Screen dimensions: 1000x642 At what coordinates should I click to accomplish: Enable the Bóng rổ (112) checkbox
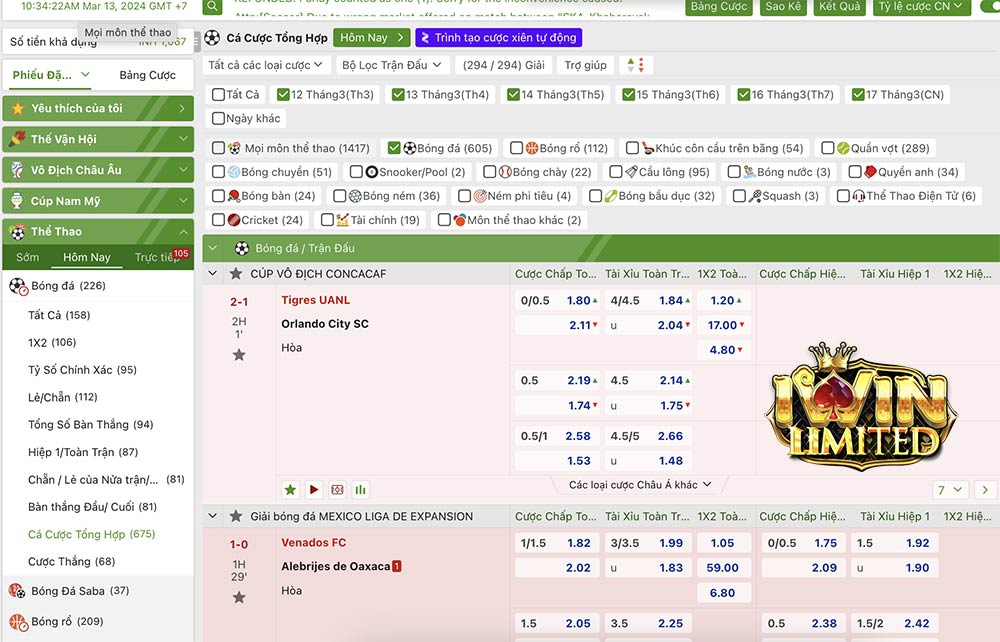click(x=516, y=148)
